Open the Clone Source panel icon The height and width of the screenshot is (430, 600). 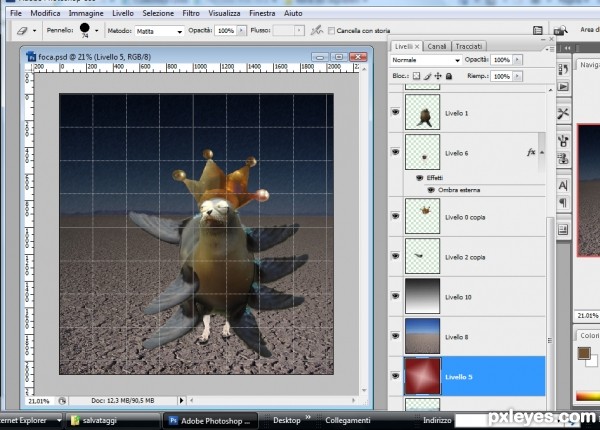pyautogui.click(x=563, y=158)
